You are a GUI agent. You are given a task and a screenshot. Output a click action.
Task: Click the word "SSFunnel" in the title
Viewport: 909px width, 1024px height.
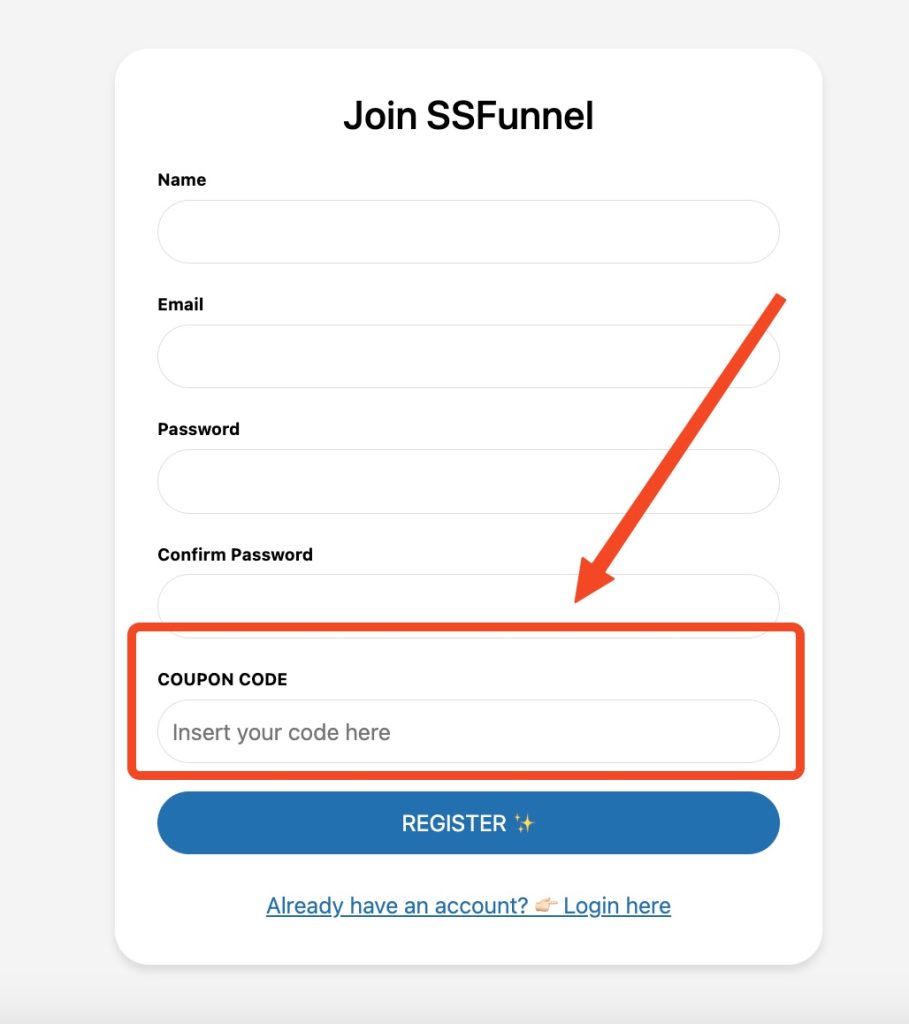click(x=510, y=116)
